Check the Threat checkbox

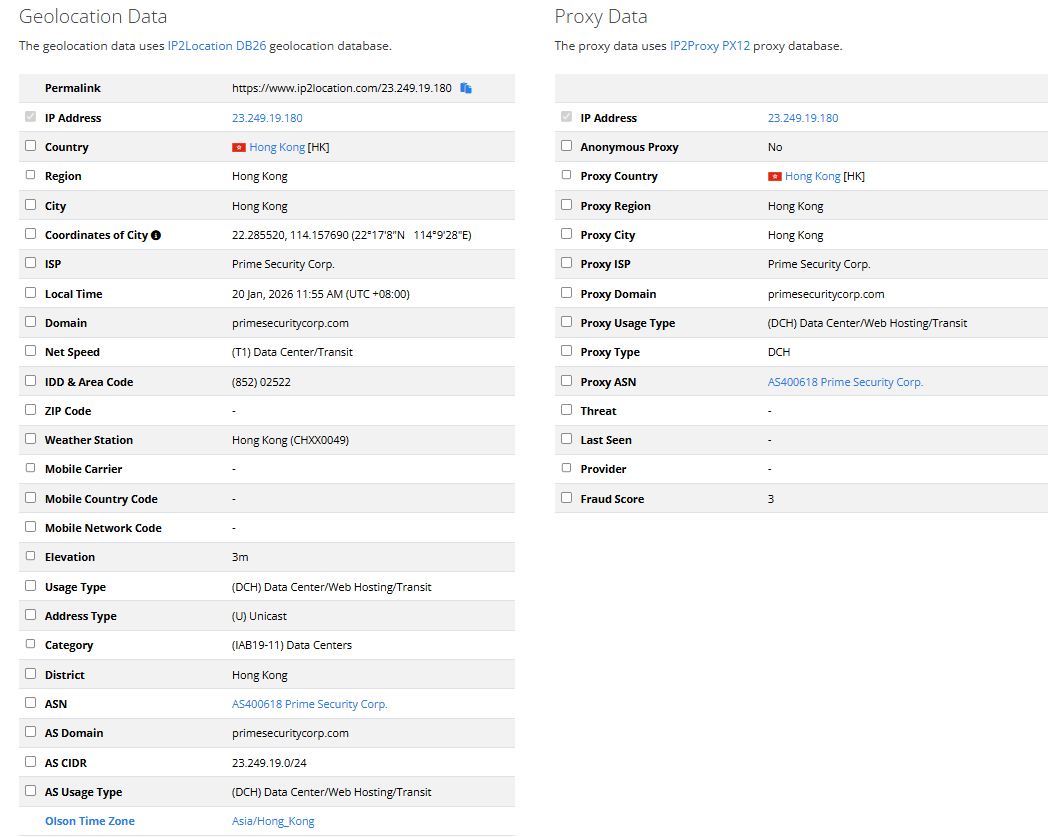(x=567, y=410)
